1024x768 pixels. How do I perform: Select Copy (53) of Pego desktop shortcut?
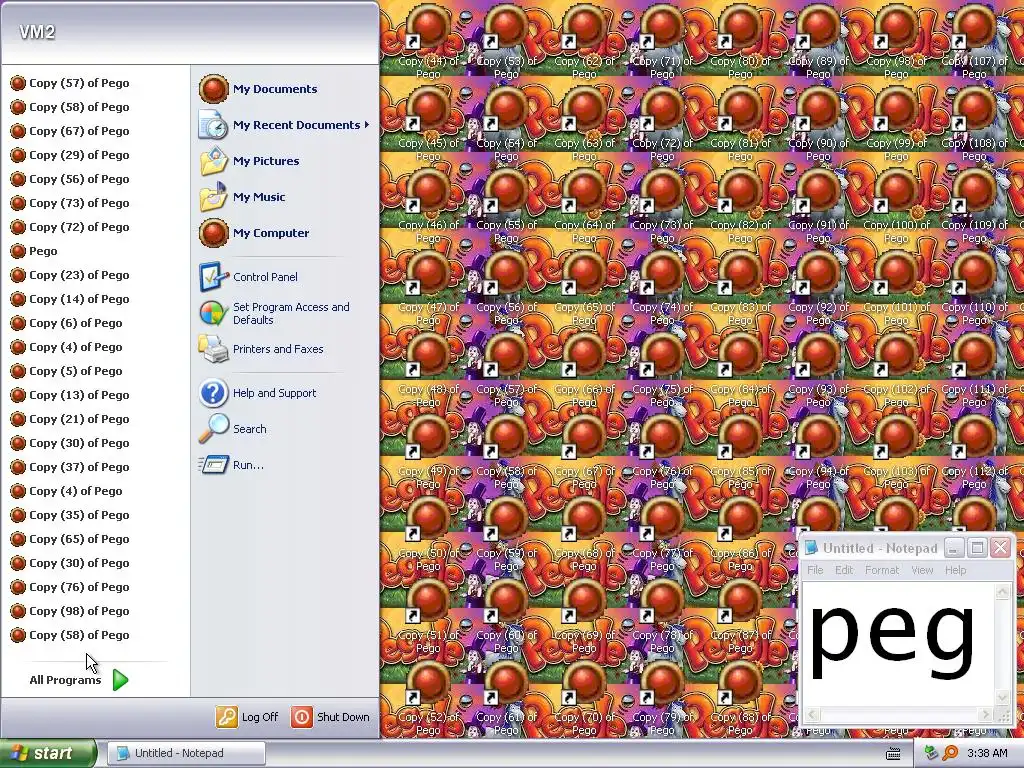[x=506, y=38]
